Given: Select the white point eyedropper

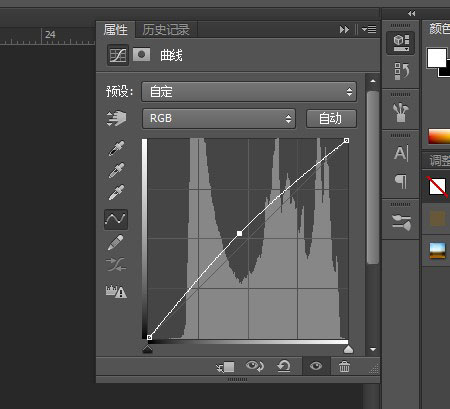Looking at the screenshot, I should click(116, 192).
